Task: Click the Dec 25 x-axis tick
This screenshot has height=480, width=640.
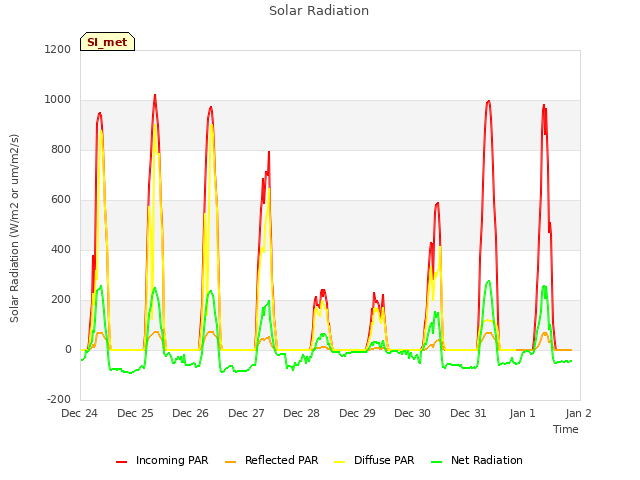Action: pyautogui.click(x=135, y=413)
